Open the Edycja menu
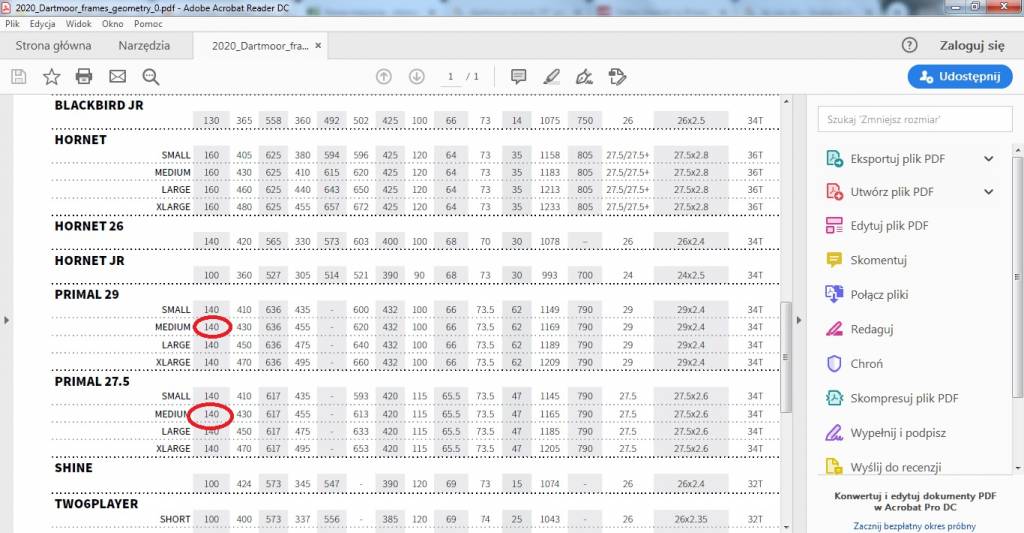The image size is (1024, 533). (x=42, y=24)
